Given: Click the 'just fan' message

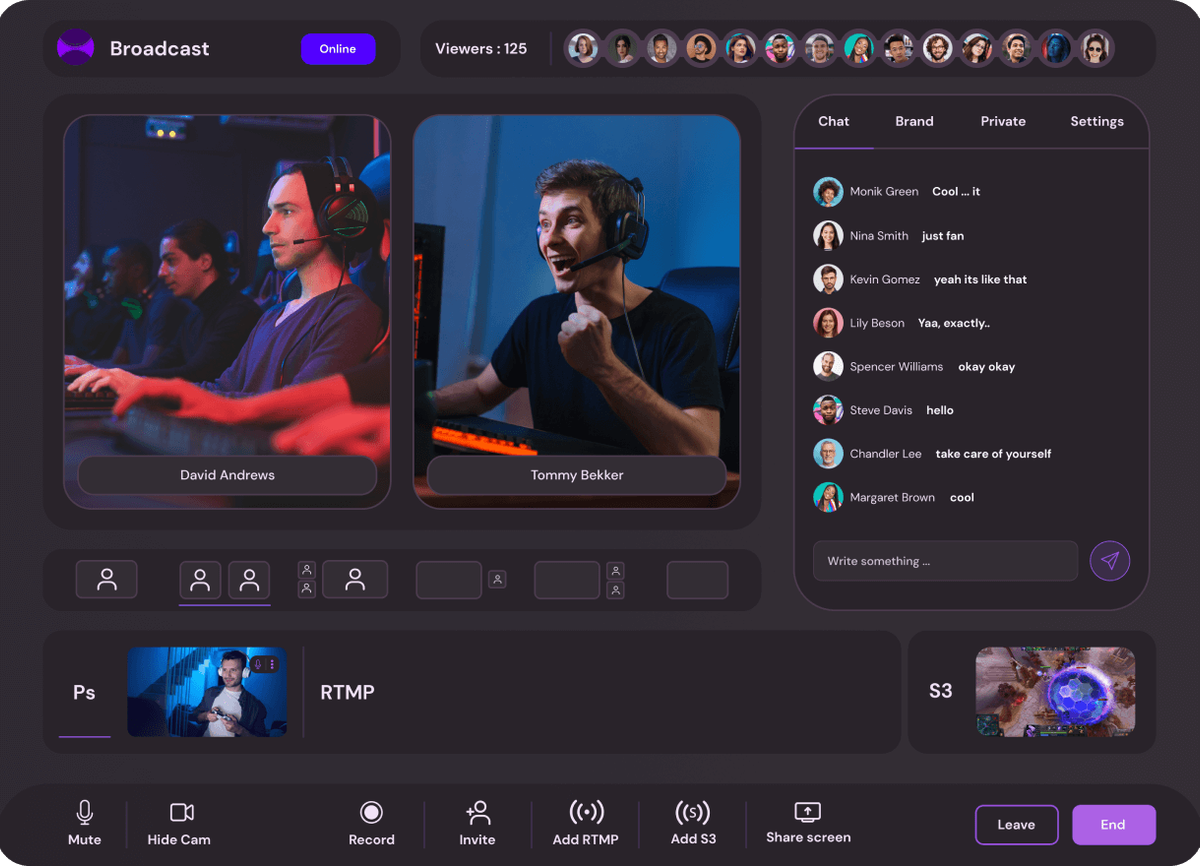Looking at the screenshot, I should pyautogui.click(x=943, y=235).
